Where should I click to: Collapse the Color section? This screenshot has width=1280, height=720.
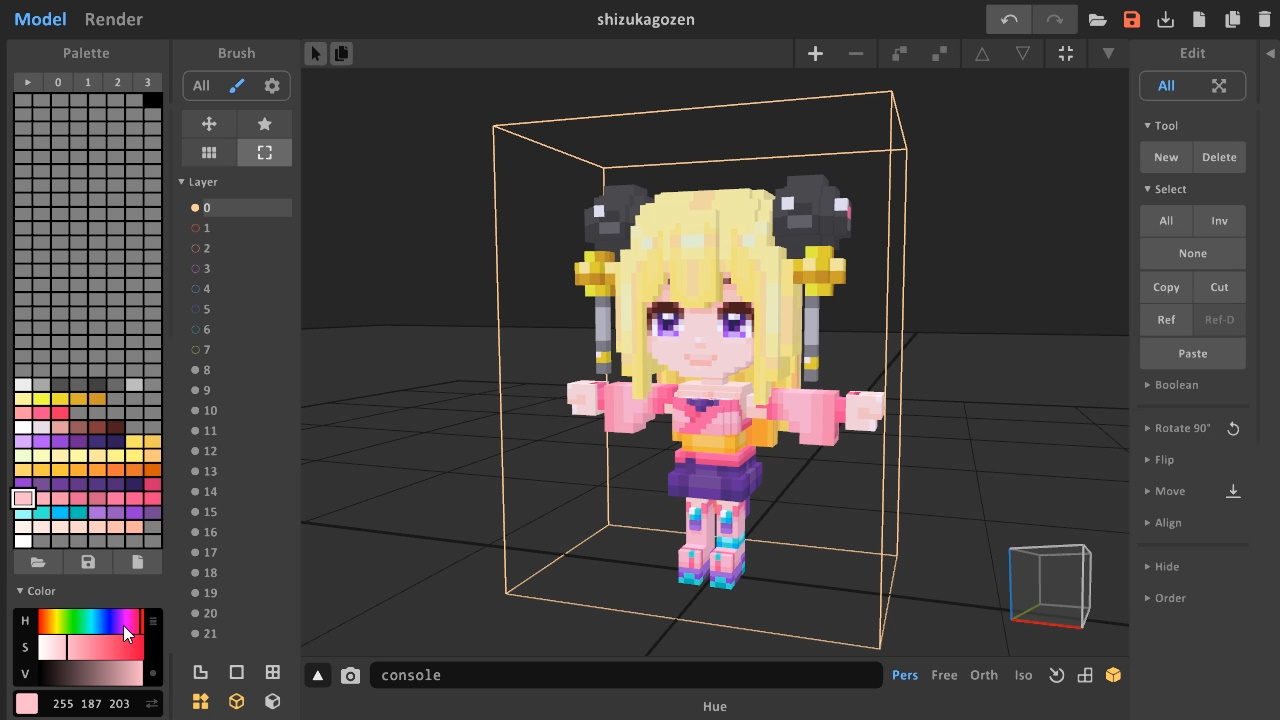(x=36, y=591)
